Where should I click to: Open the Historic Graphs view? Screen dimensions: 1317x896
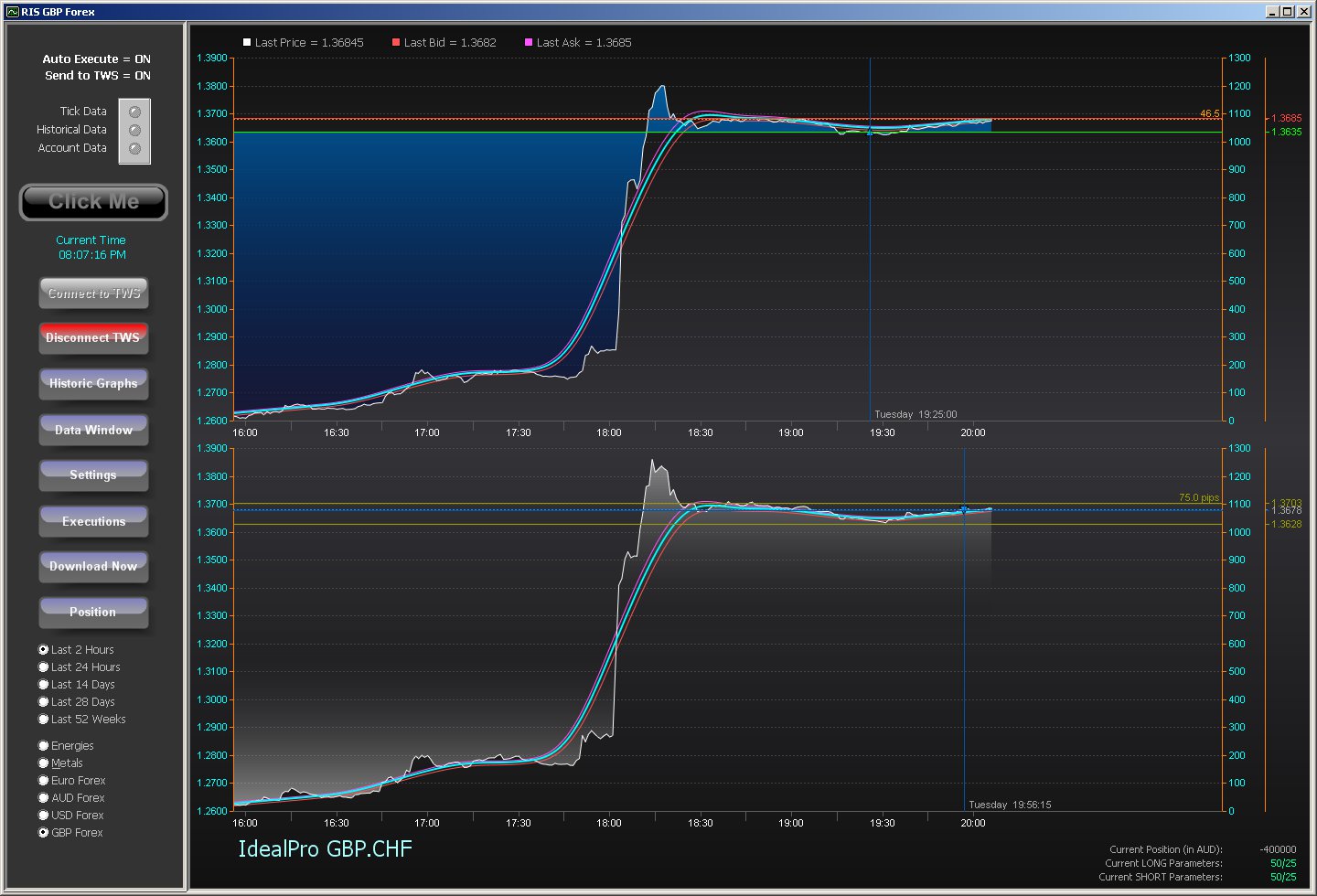[x=93, y=384]
